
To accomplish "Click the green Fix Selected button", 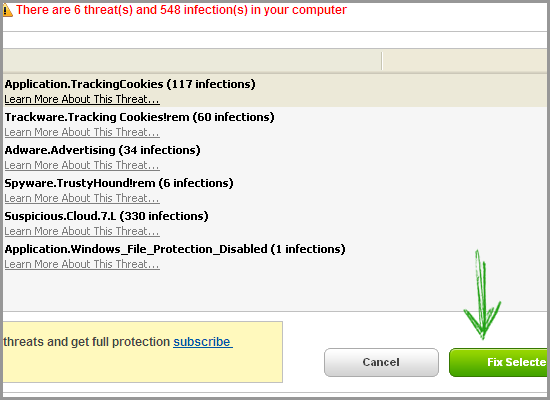I will (498, 362).
